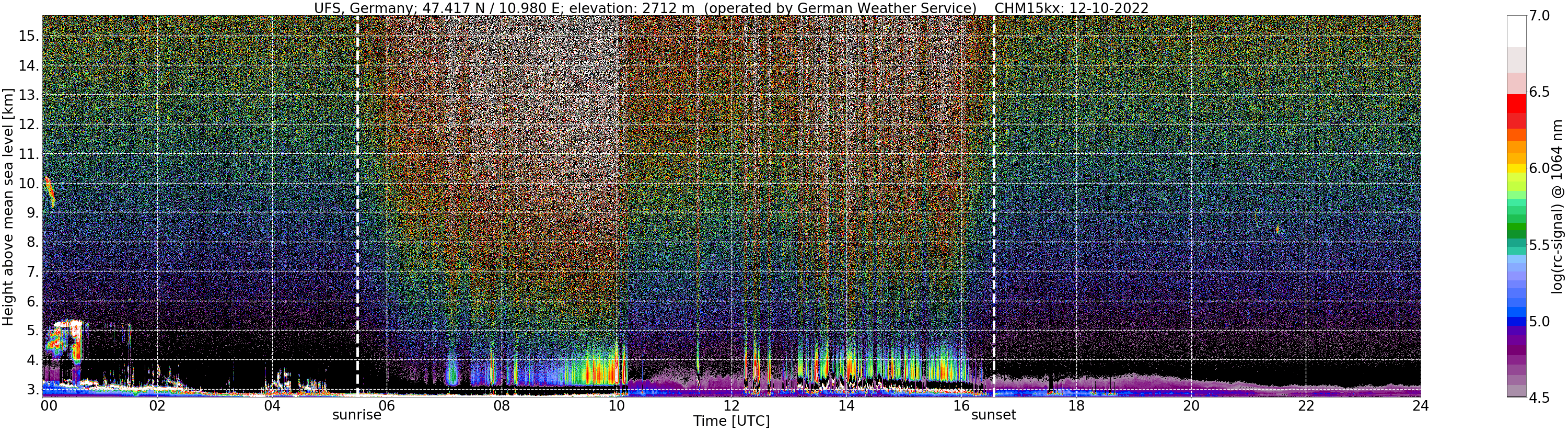
Task: Click the 10 tick label on time axis
Action: coord(617,405)
